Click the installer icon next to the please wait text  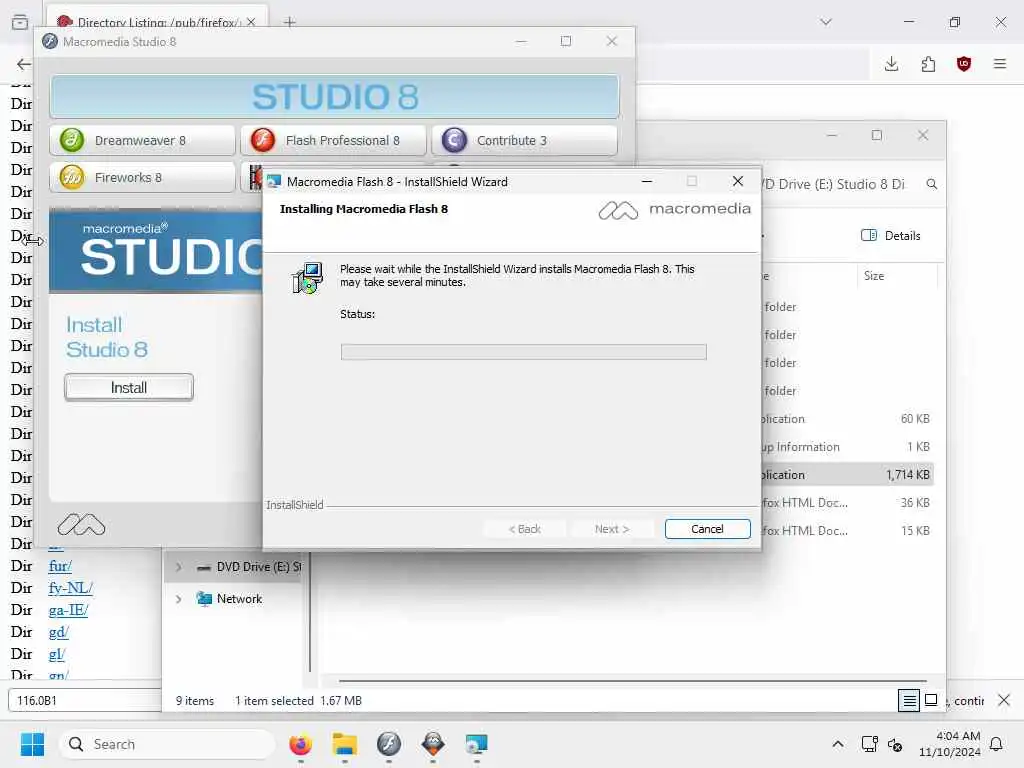(308, 278)
